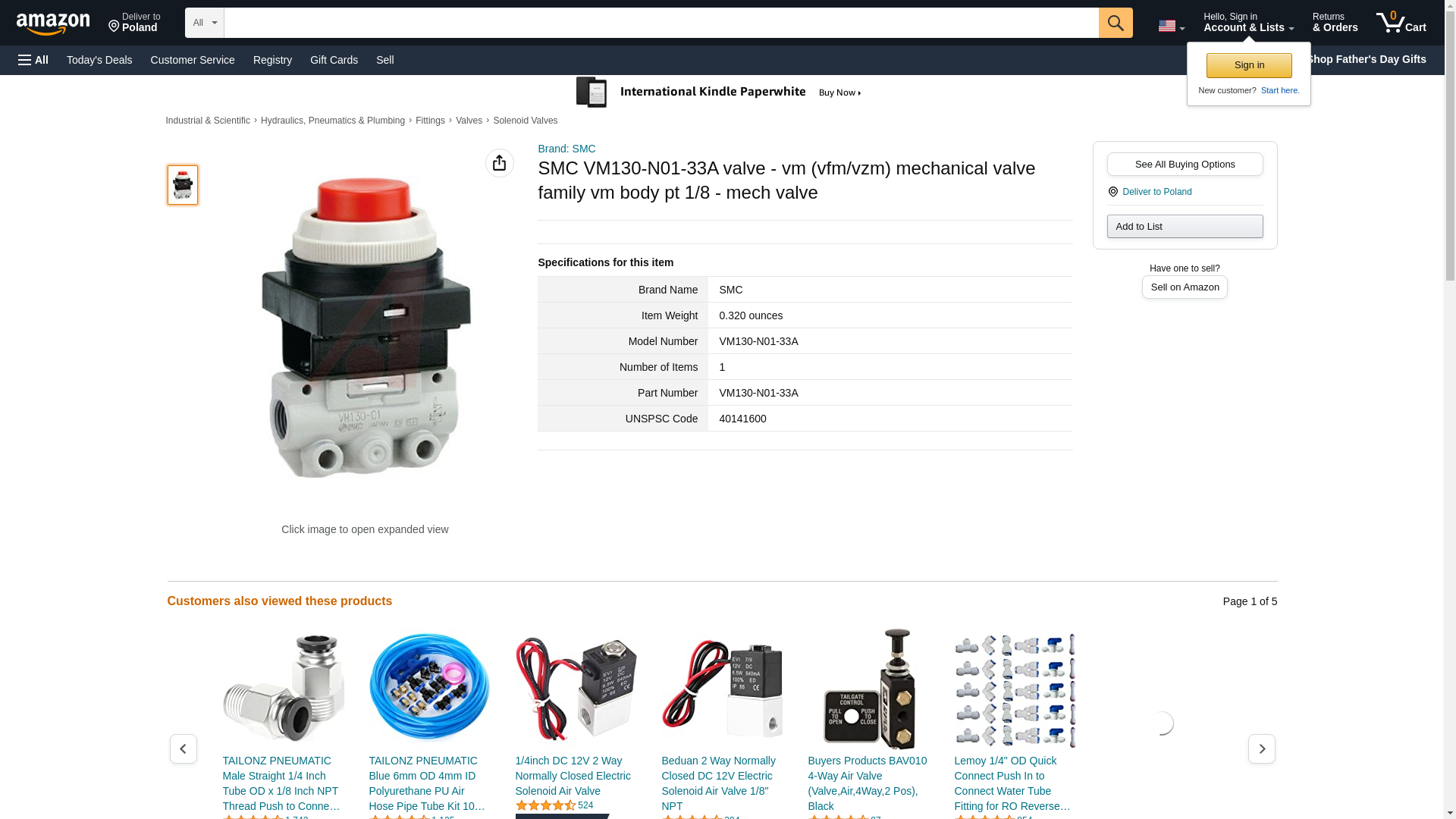Expand Account & Lists menu
This screenshot has height=819, width=1456.
pyautogui.click(x=1247, y=23)
